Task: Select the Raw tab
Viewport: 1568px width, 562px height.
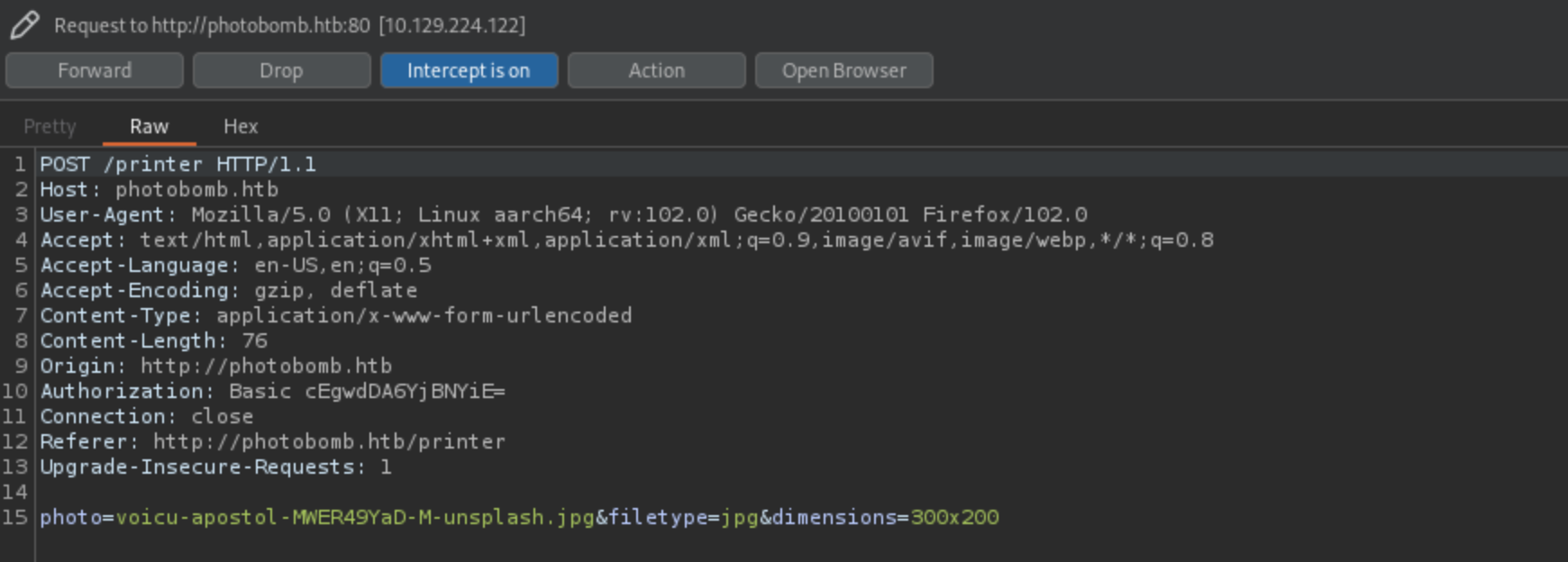Action: (x=149, y=127)
